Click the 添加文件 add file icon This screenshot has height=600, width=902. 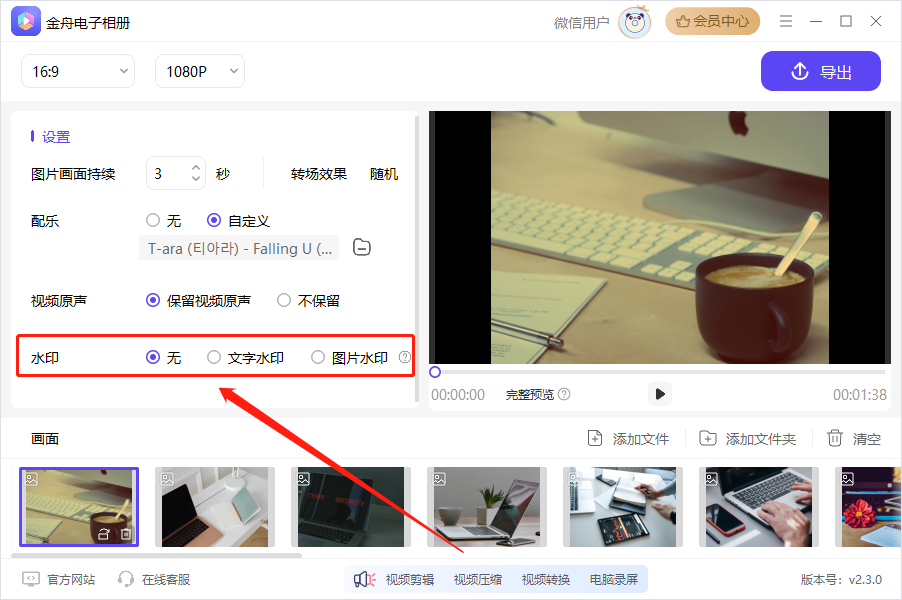[x=595, y=438]
